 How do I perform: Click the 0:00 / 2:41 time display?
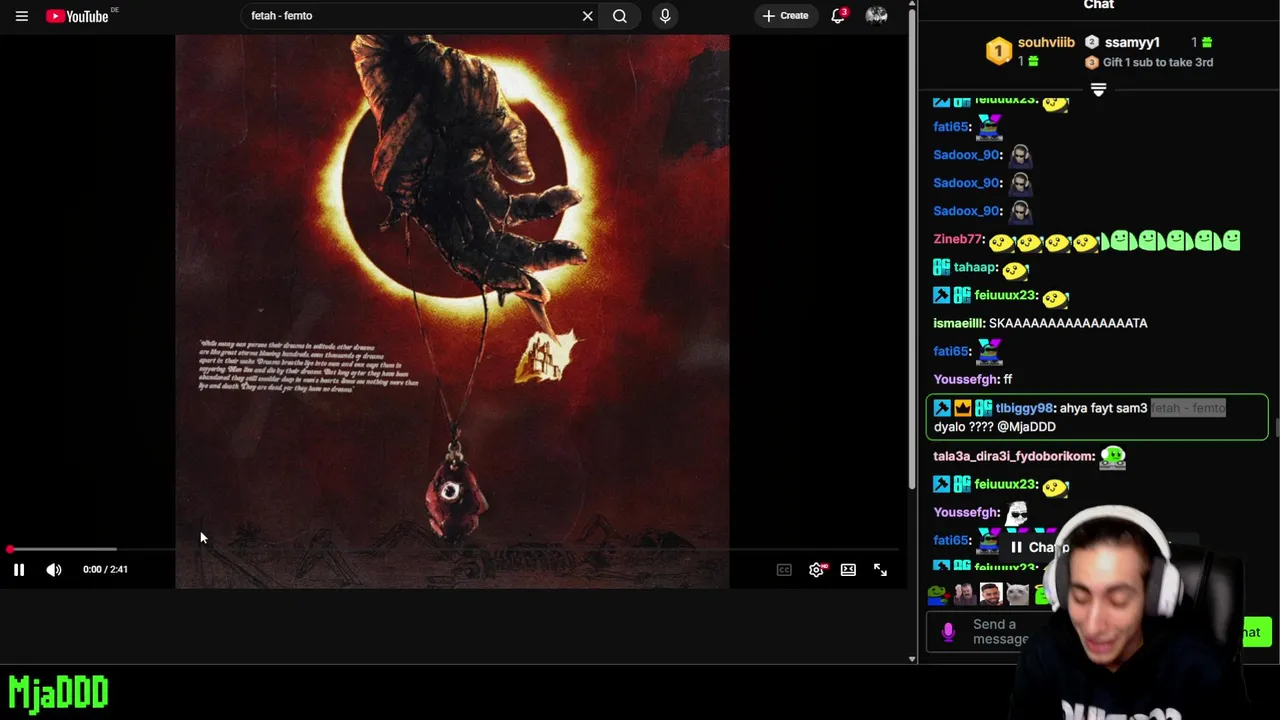point(105,569)
